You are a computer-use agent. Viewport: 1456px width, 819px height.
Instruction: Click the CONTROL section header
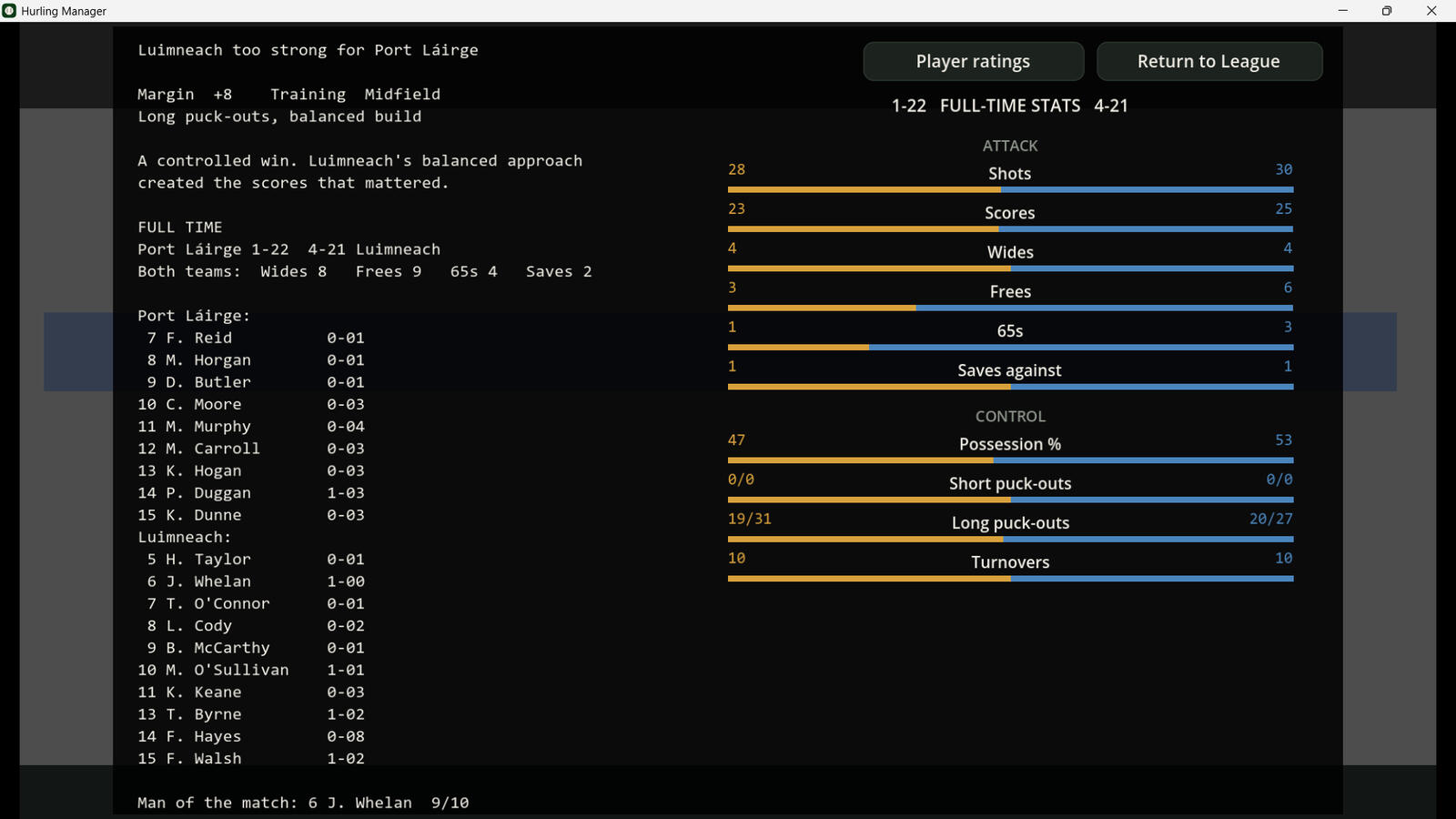pos(1010,416)
